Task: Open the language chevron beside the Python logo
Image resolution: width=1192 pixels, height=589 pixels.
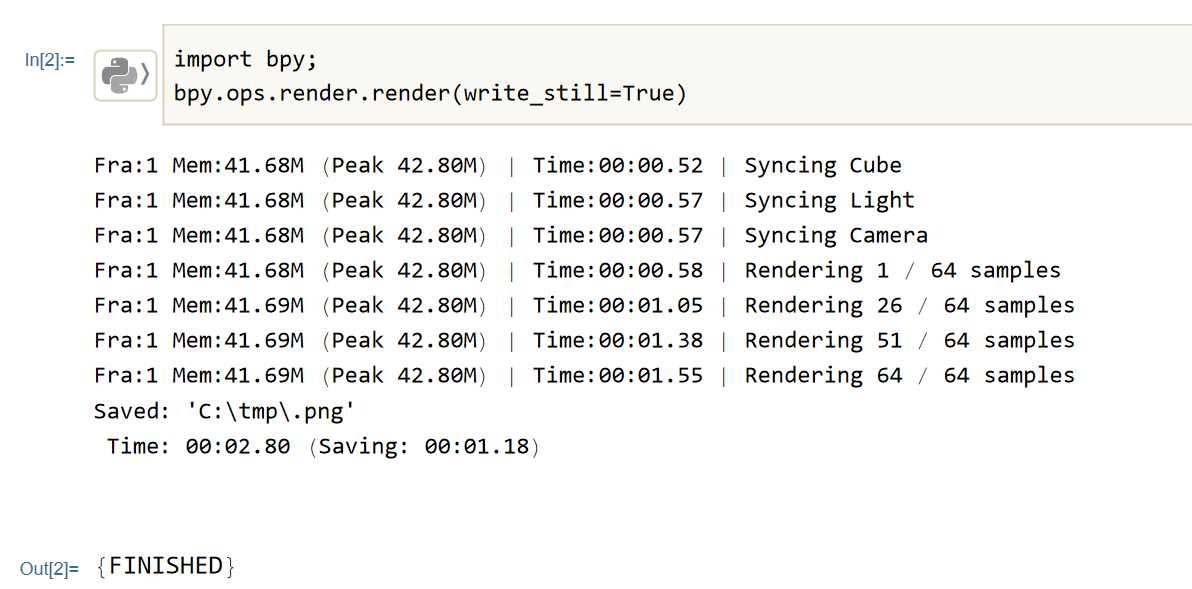Action: pos(146,74)
